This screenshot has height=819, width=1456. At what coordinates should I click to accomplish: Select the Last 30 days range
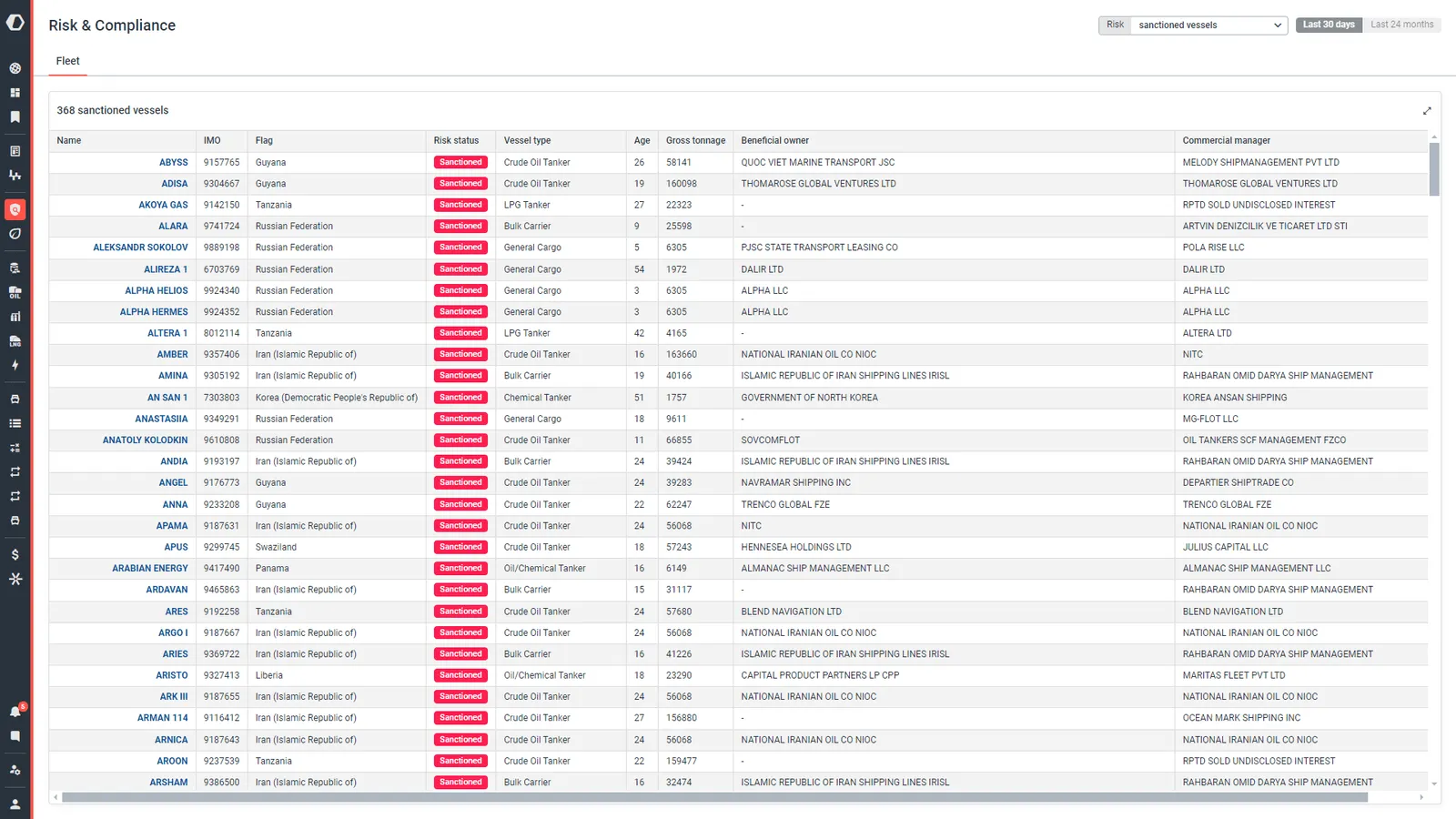(1329, 25)
